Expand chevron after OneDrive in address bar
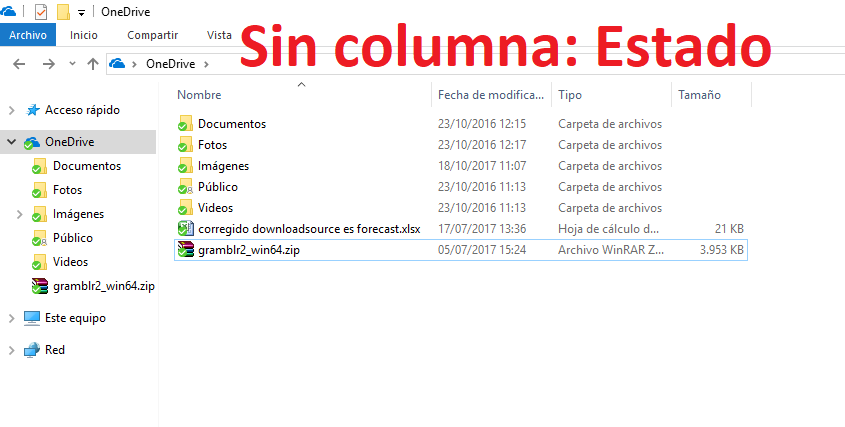This screenshot has width=845, height=427. 206,64
